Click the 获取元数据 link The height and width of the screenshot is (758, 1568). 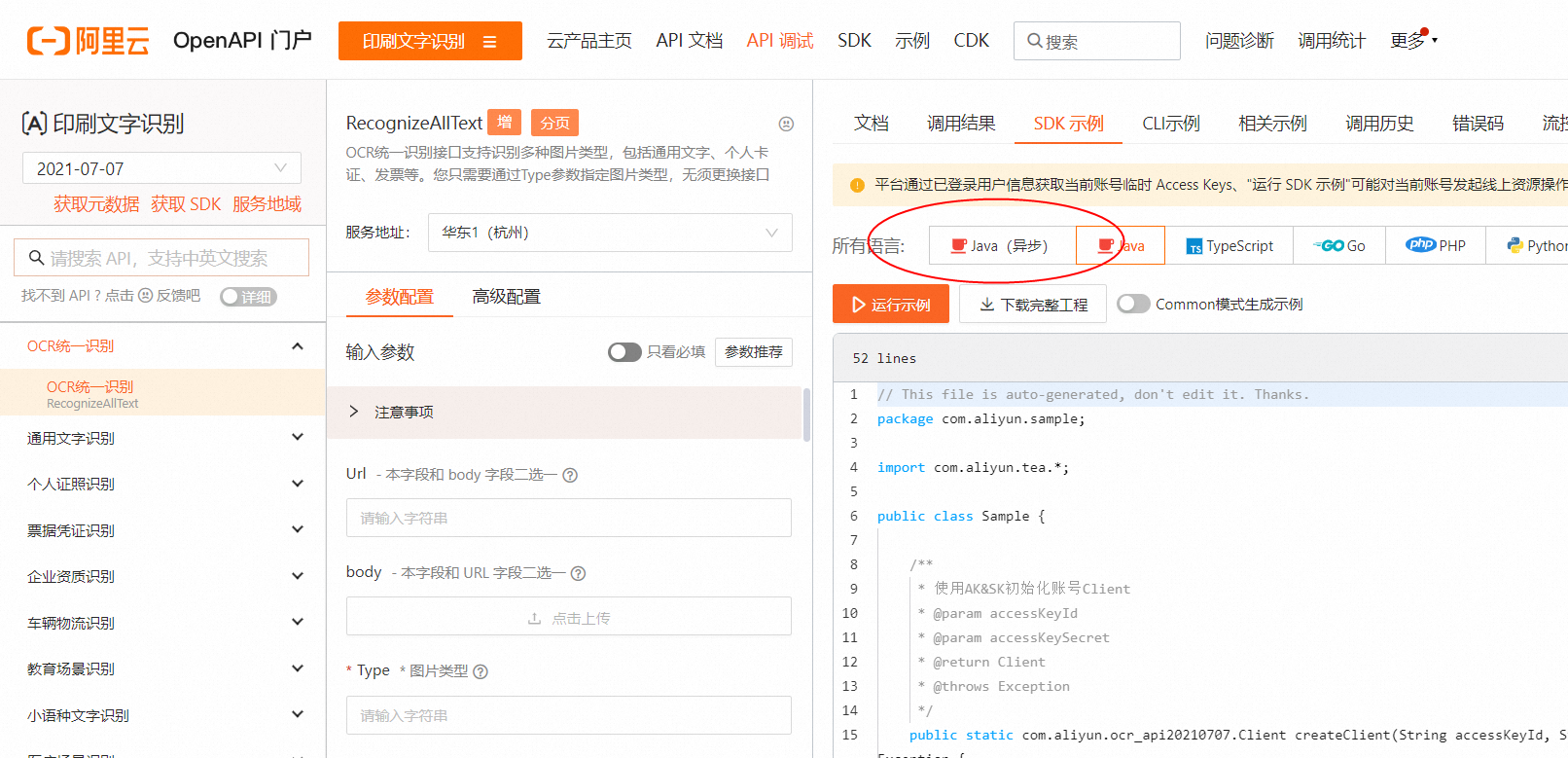[x=96, y=204]
